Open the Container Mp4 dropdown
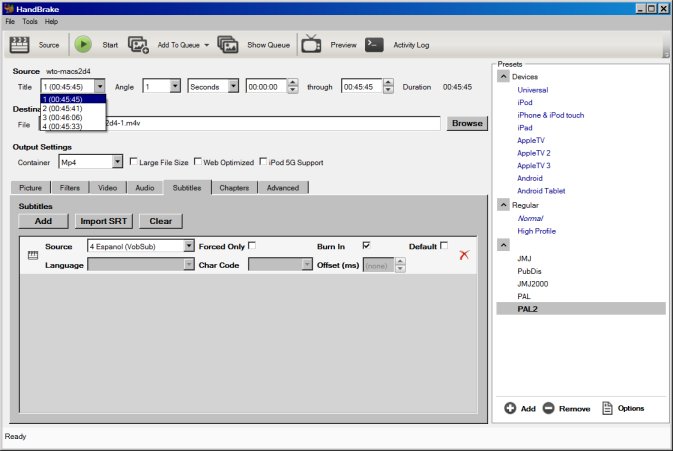The height and width of the screenshot is (451, 673). tap(117, 162)
